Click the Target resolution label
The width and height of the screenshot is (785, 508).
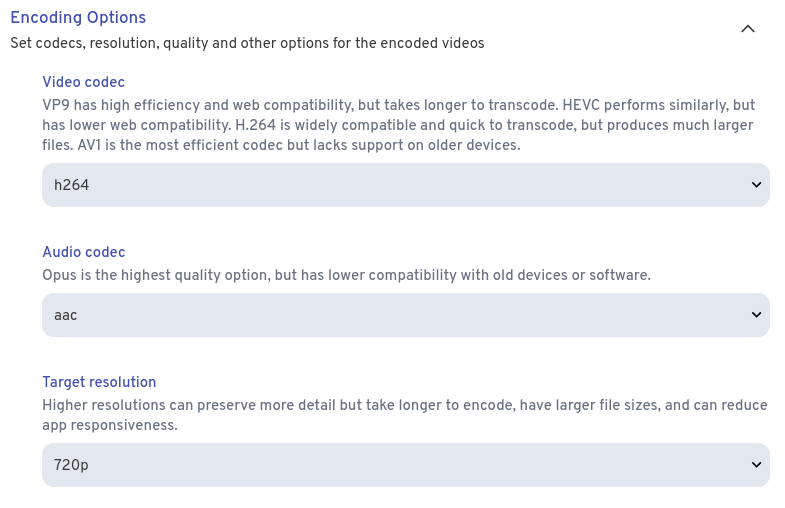(x=99, y=382)
